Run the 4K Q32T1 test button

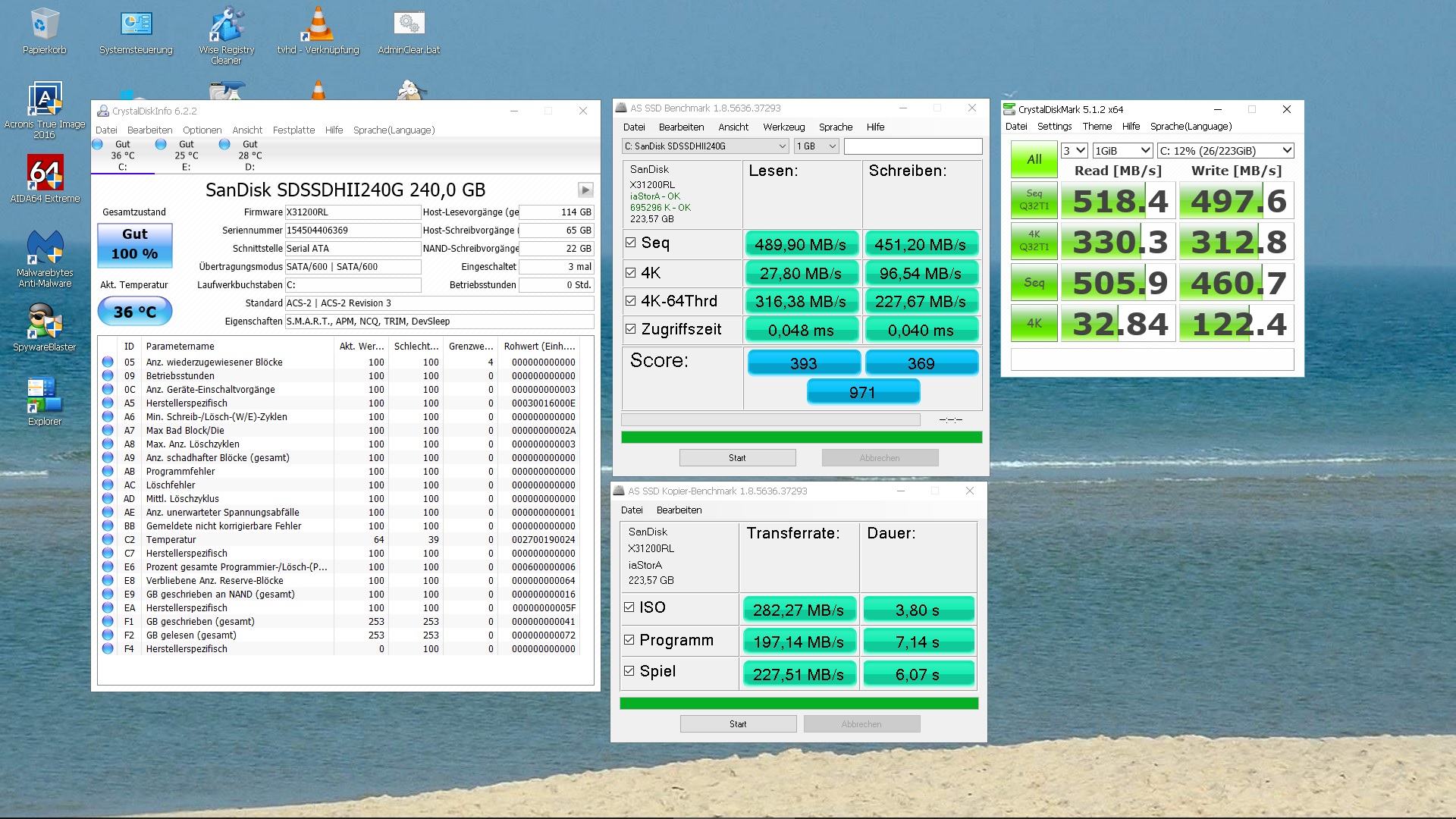click(1034, 241)
